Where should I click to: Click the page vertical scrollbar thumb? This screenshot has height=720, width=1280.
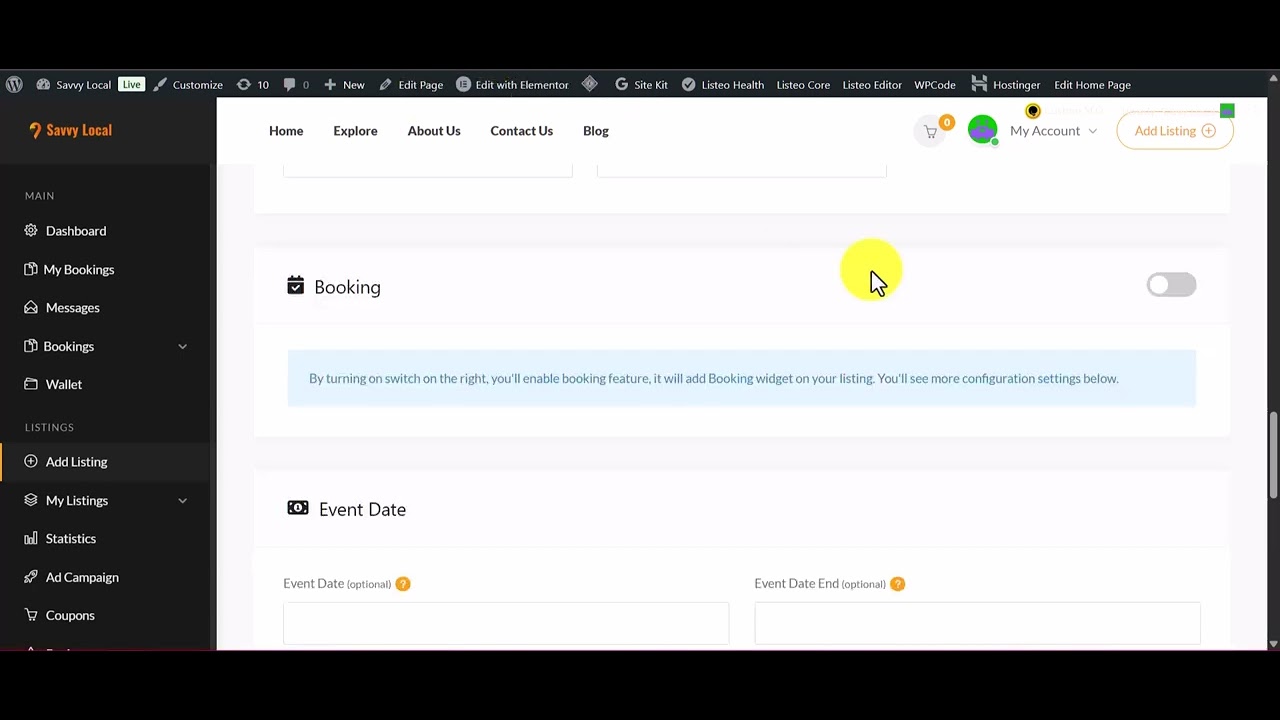[1273, 455]
